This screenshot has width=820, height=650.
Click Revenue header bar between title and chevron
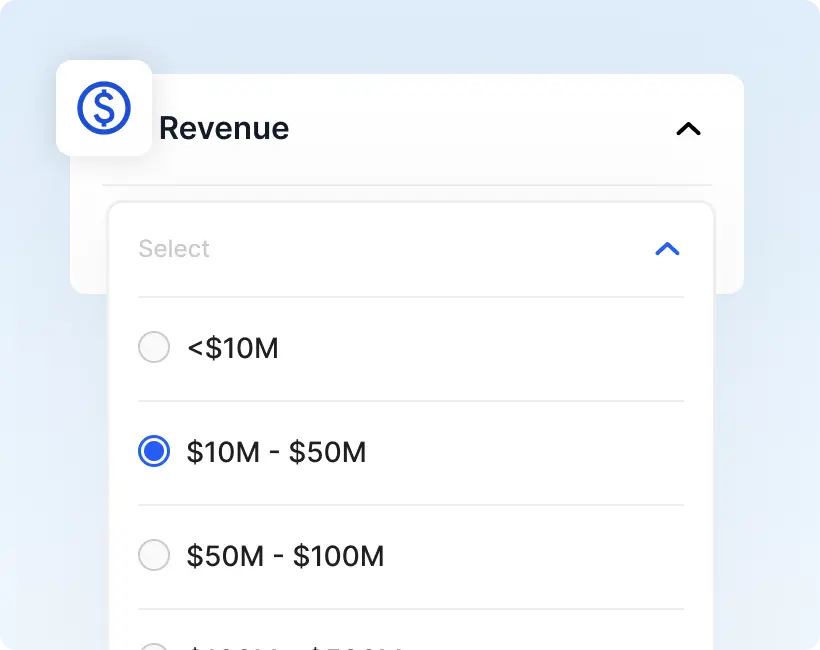point(480,129)
